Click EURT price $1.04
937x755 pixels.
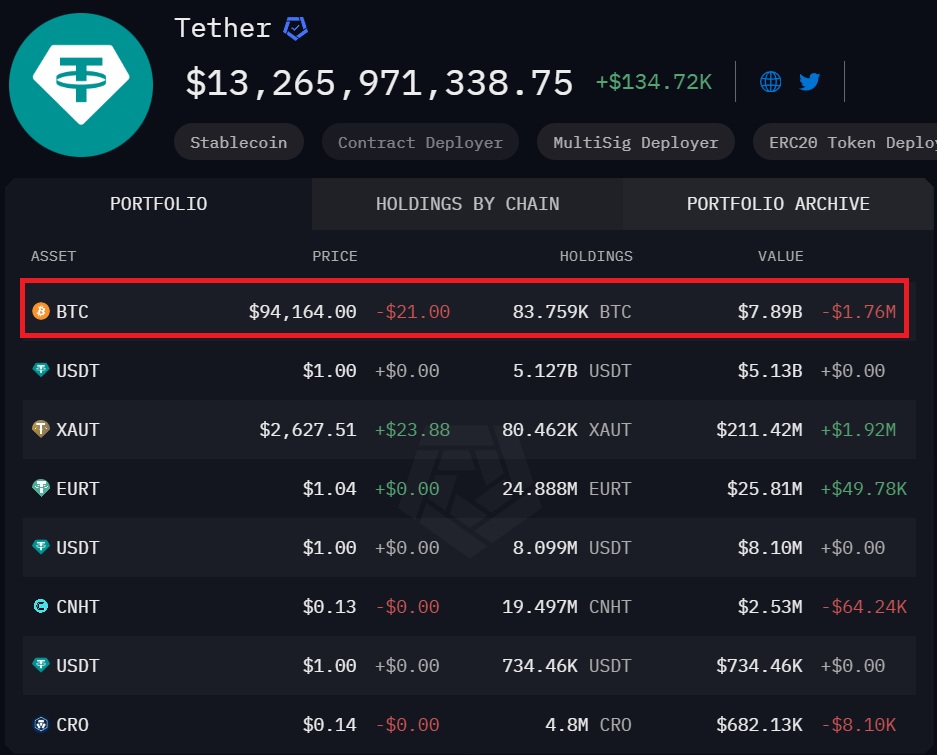[x=329, y=488]
